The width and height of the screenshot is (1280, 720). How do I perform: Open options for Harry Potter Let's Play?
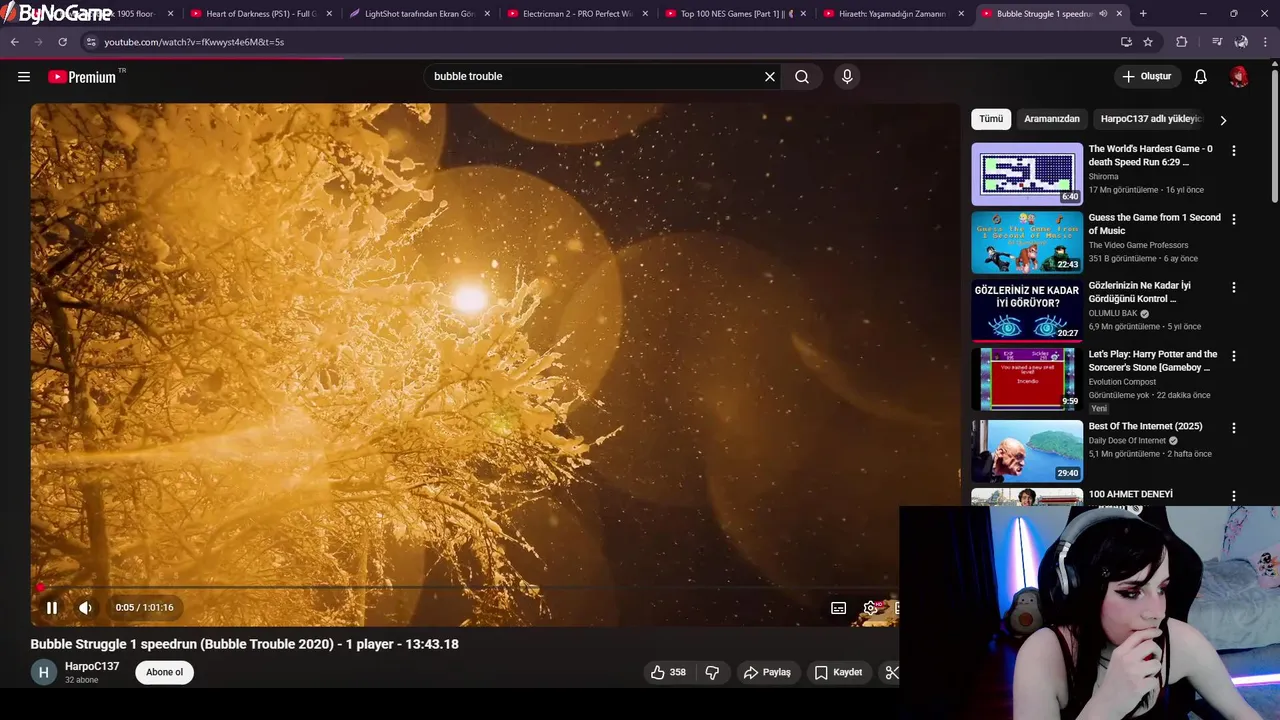1233,356
